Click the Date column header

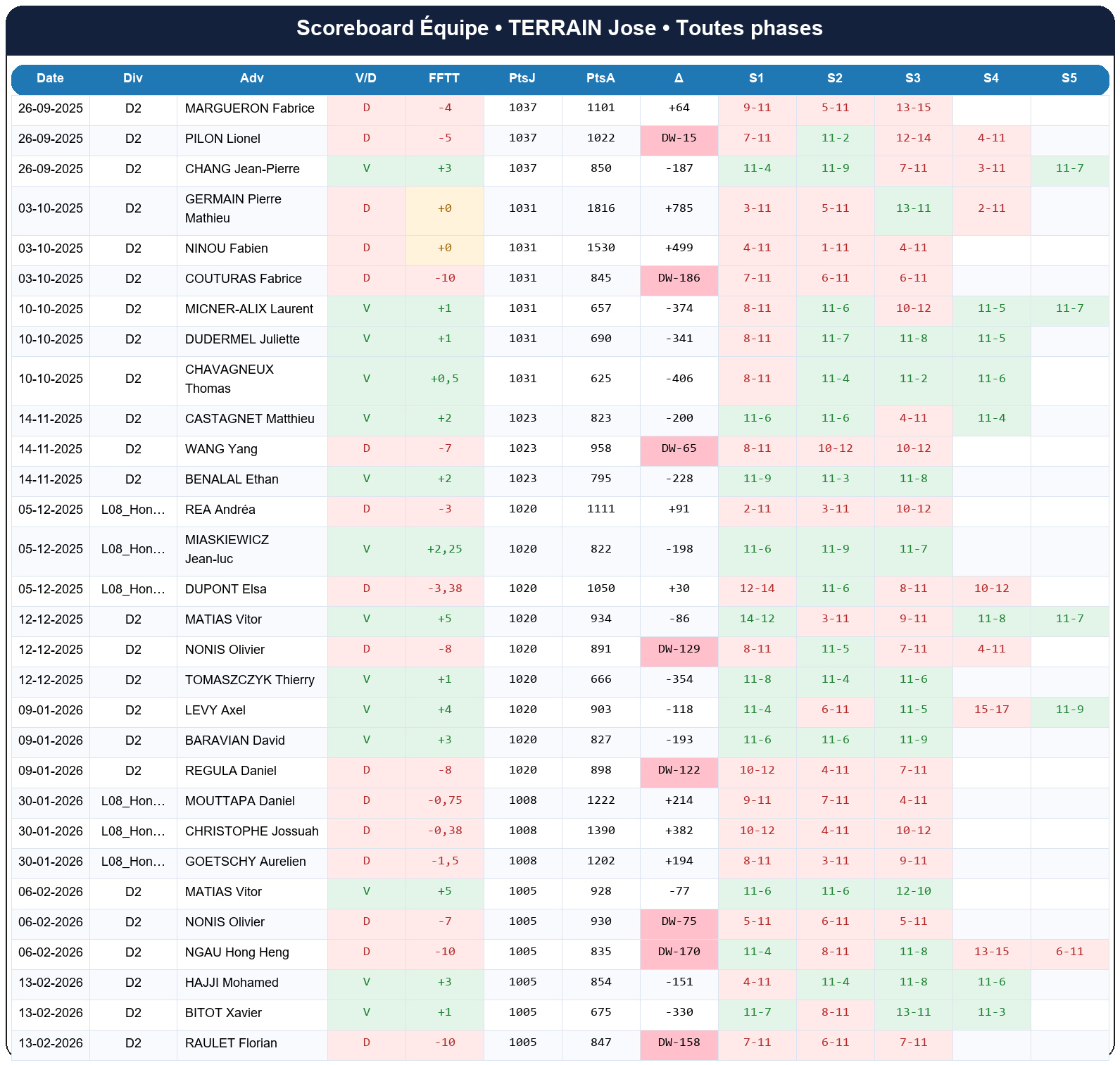(50, 78)
